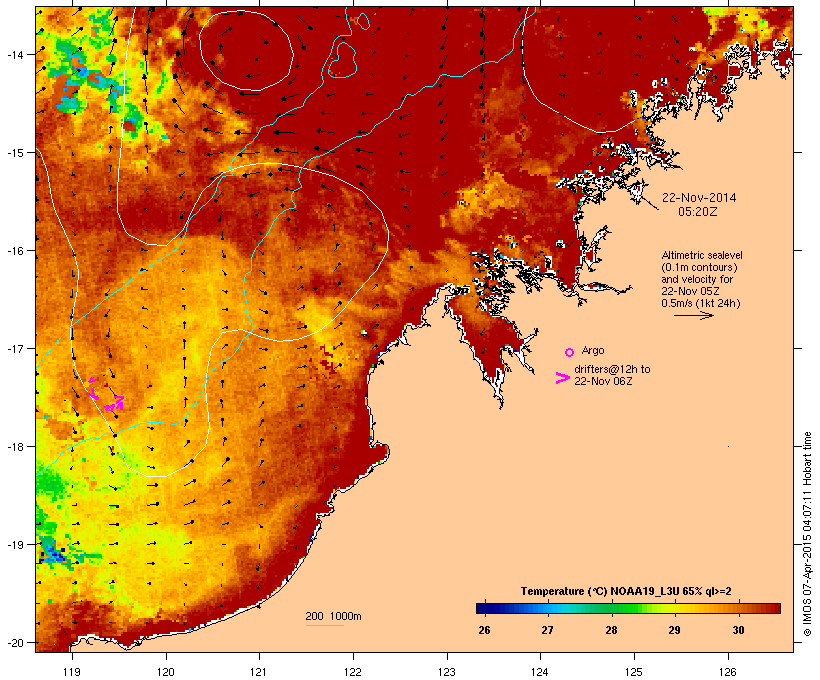
Task: Click the magenta drifters arrowhead legend symbol
Action: pos(563,378)
